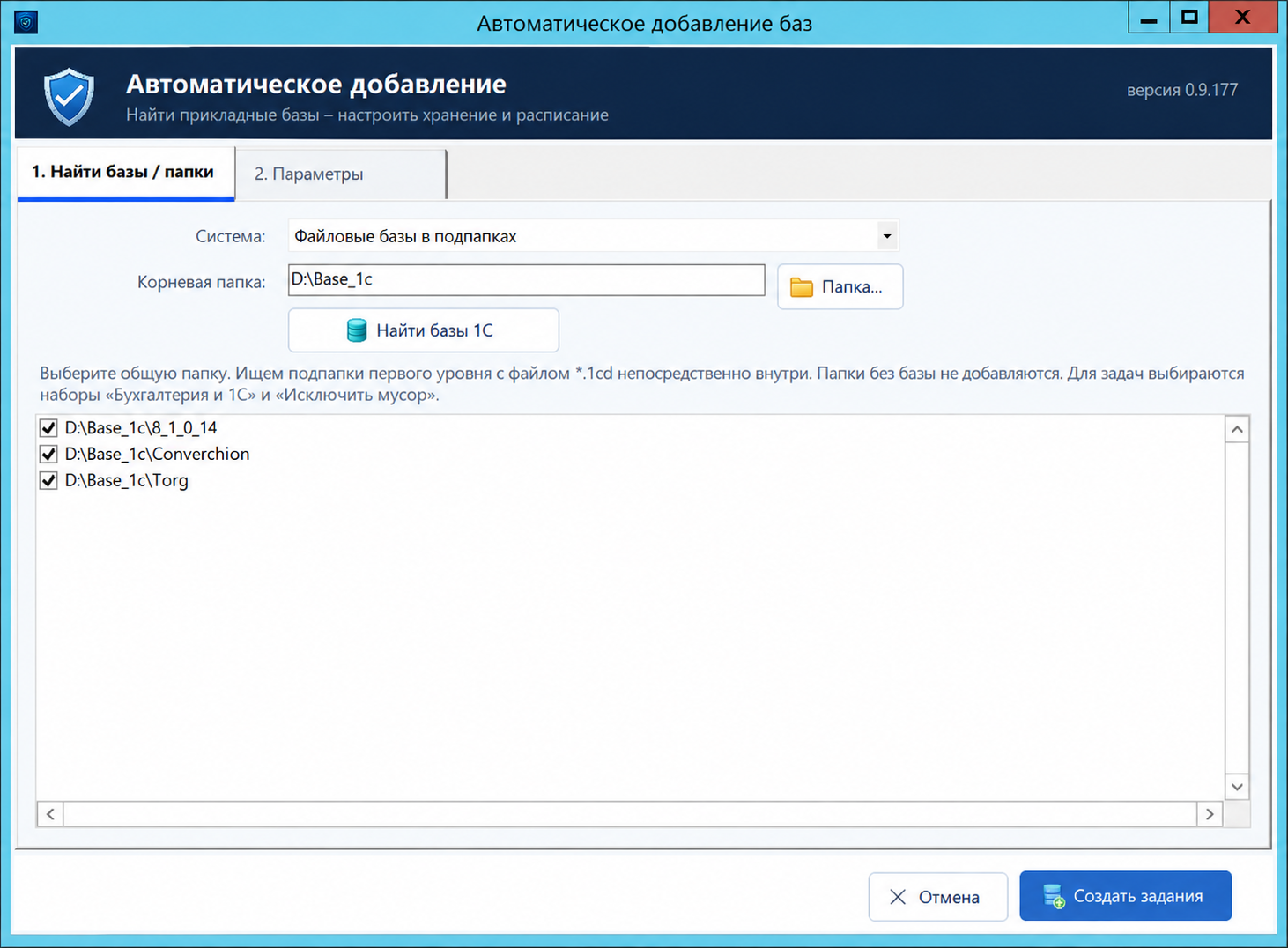1288x948 pixels.
Task: Switch to the 2. Параметры tab
Action: point(341,174)
